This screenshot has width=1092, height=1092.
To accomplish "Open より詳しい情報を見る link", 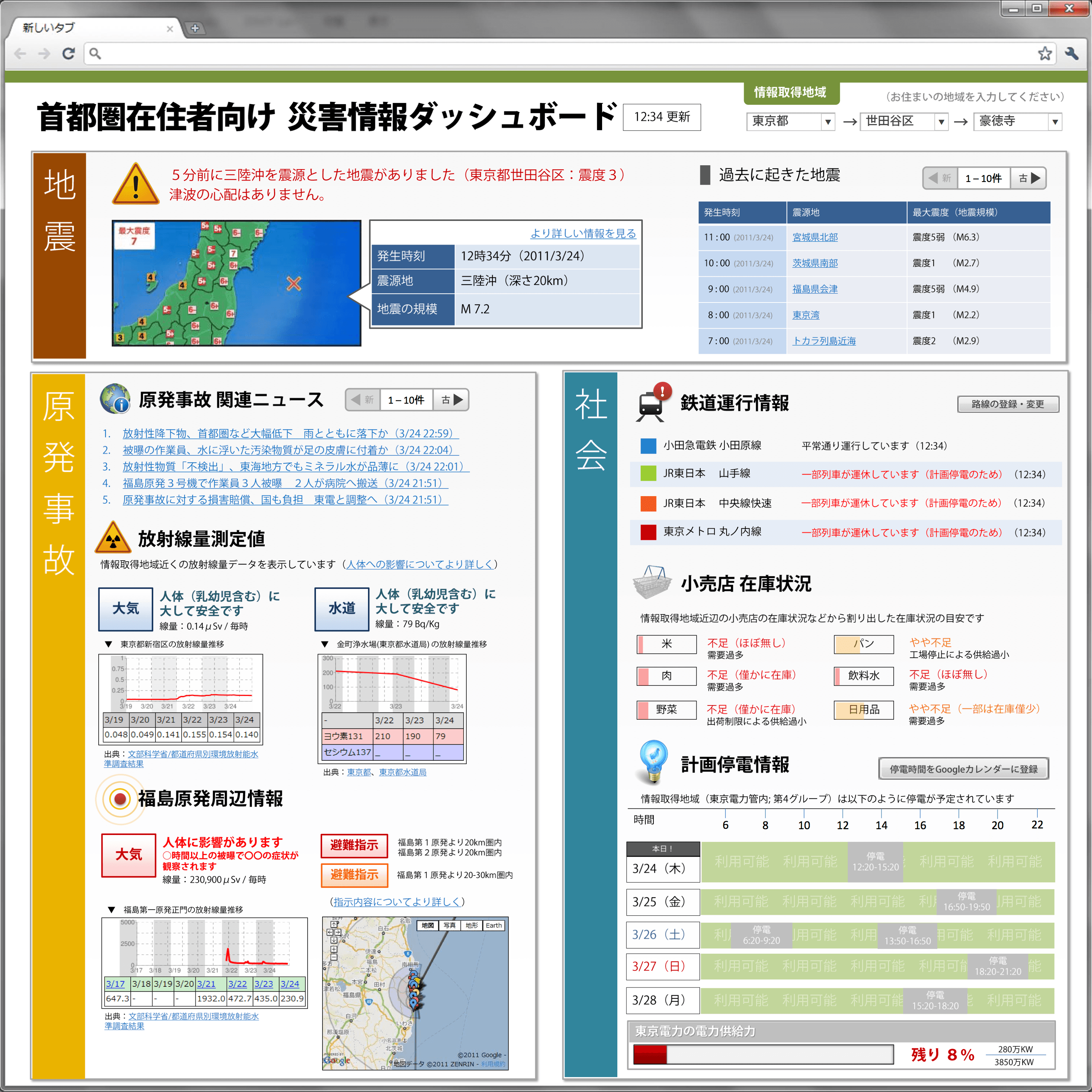I will pos(583,233).
